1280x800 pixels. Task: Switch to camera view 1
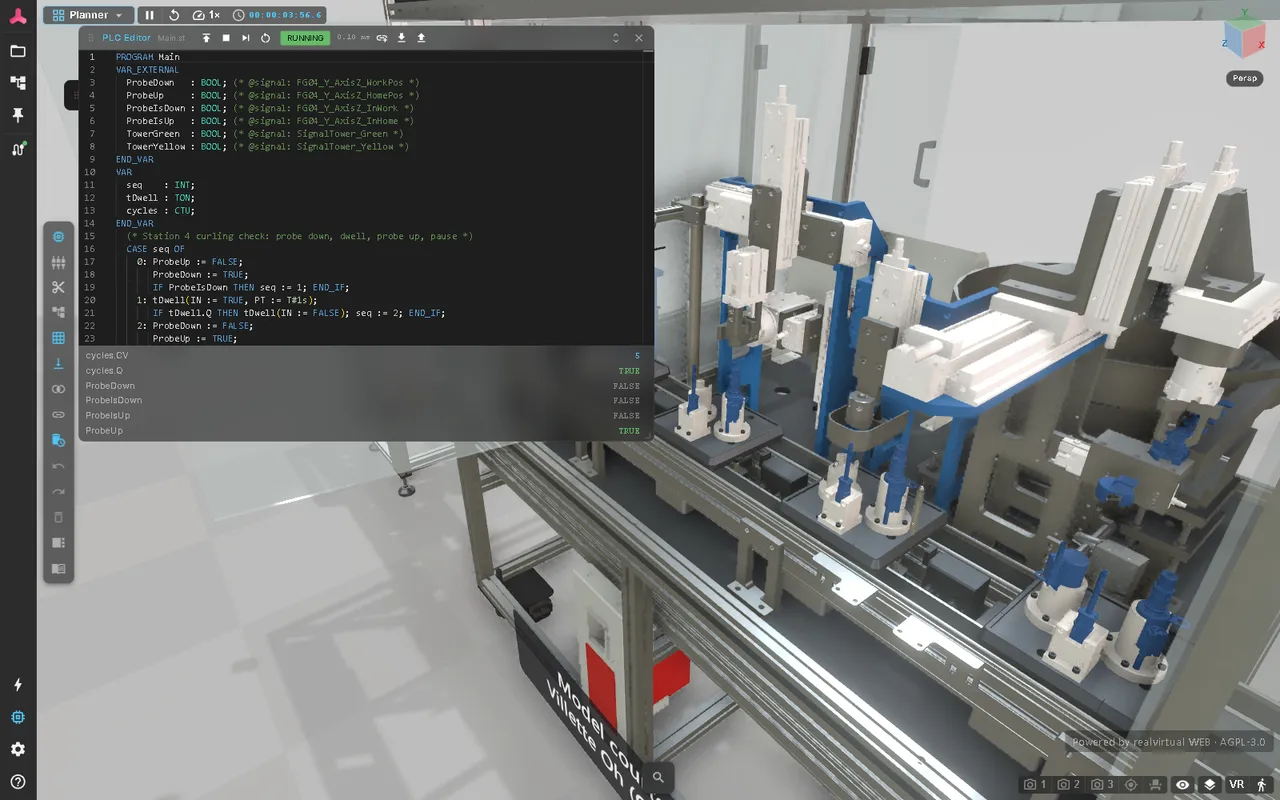click(1035, 785)
